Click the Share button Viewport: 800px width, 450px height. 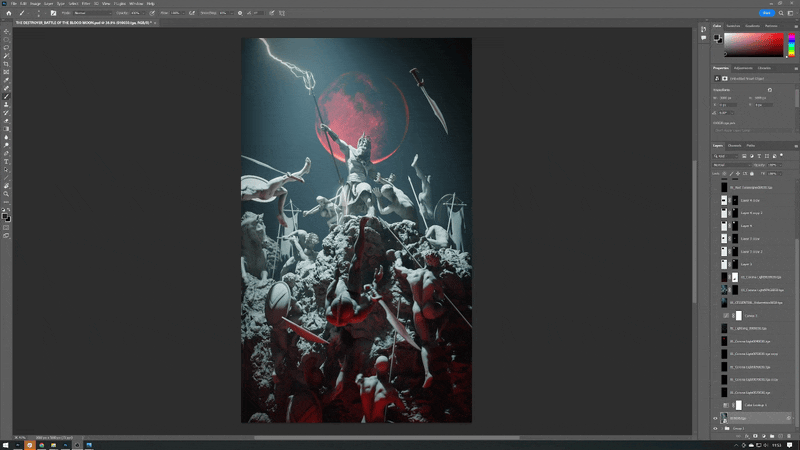(767, 13)
